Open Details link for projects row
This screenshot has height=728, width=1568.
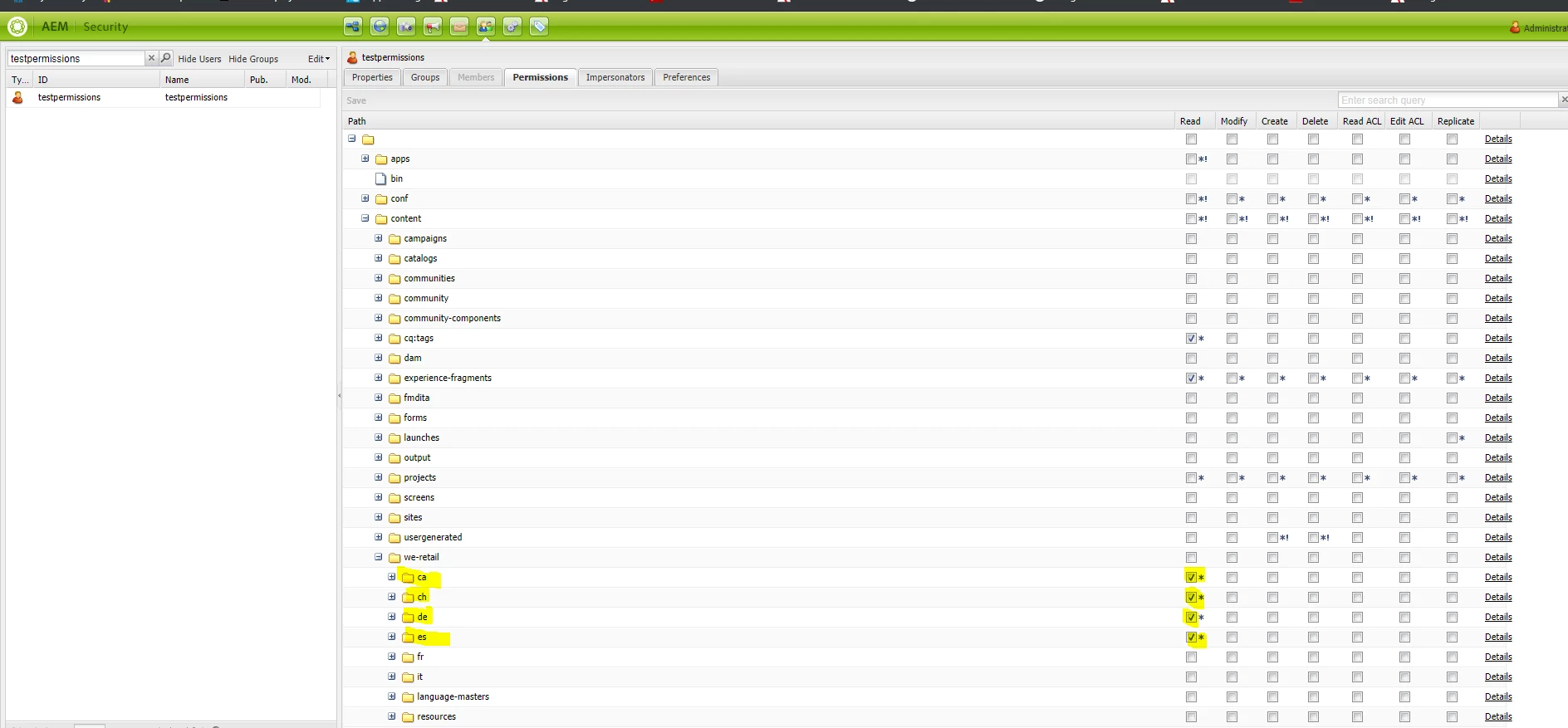(1498, 477)
